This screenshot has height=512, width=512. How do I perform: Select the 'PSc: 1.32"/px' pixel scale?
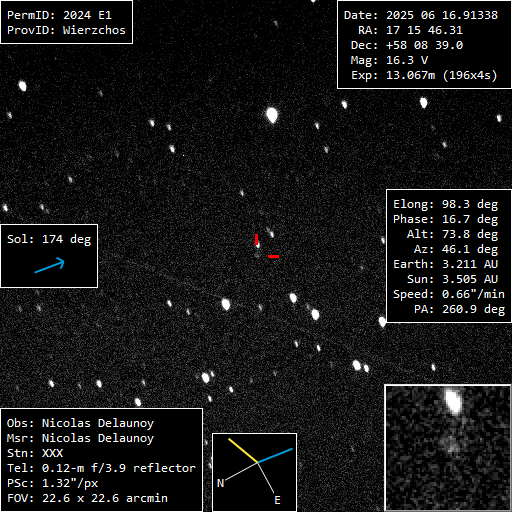[52, 483]
